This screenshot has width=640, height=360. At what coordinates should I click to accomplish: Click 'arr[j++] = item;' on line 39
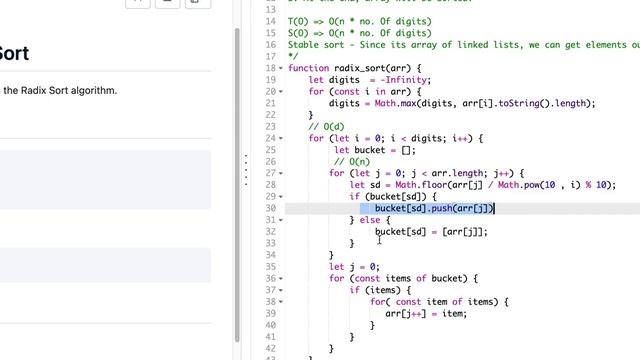click(x=426, y=313)
